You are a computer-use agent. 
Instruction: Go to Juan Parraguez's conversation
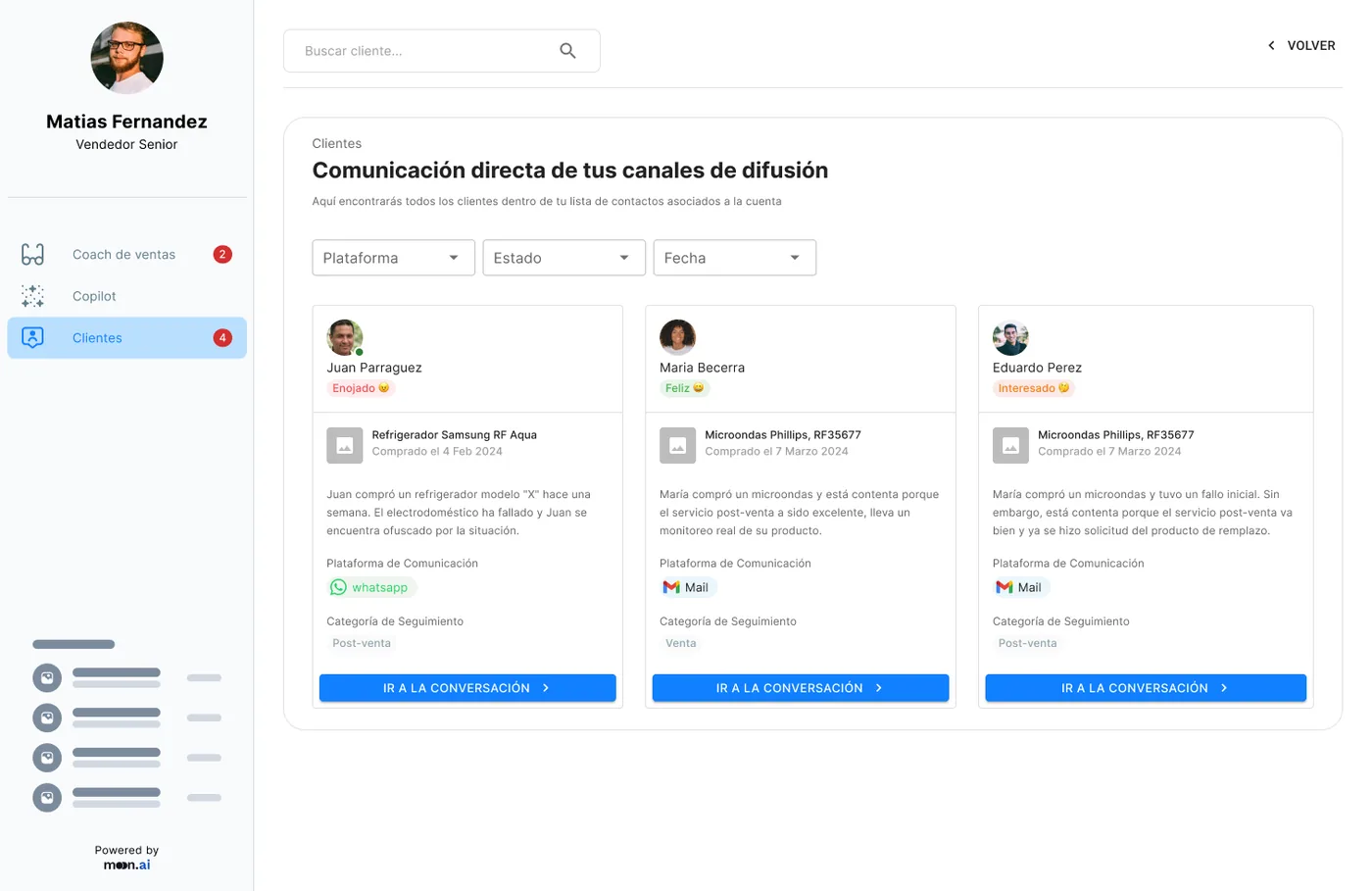click(x=467, y=688)
